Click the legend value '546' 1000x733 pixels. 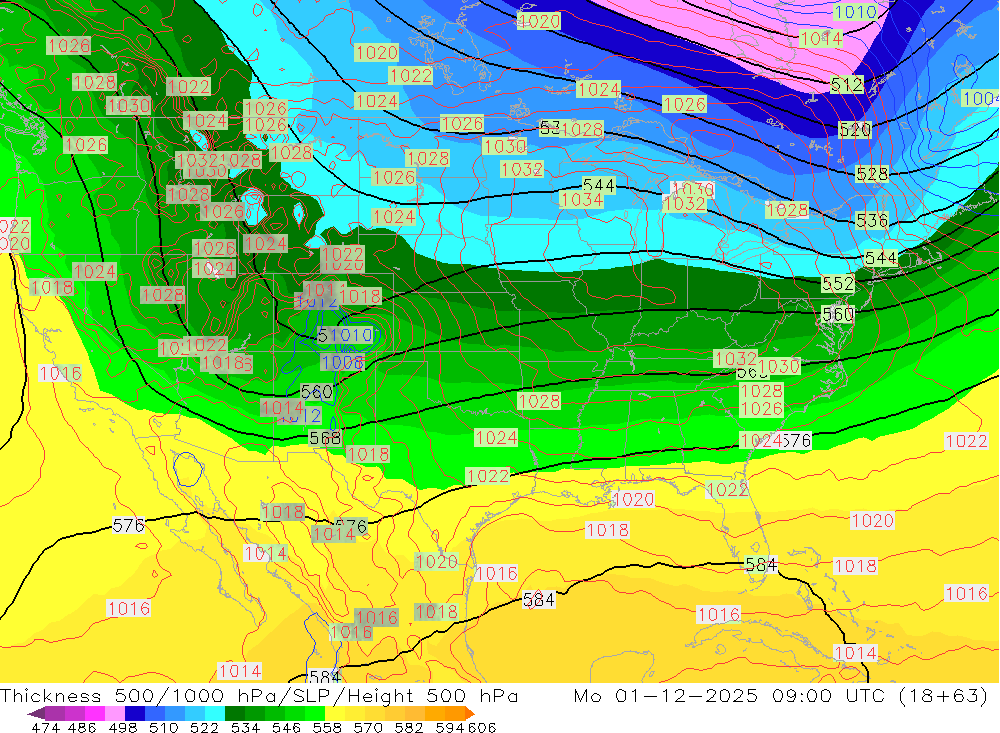pyautogui.click(x=286, y=727)
